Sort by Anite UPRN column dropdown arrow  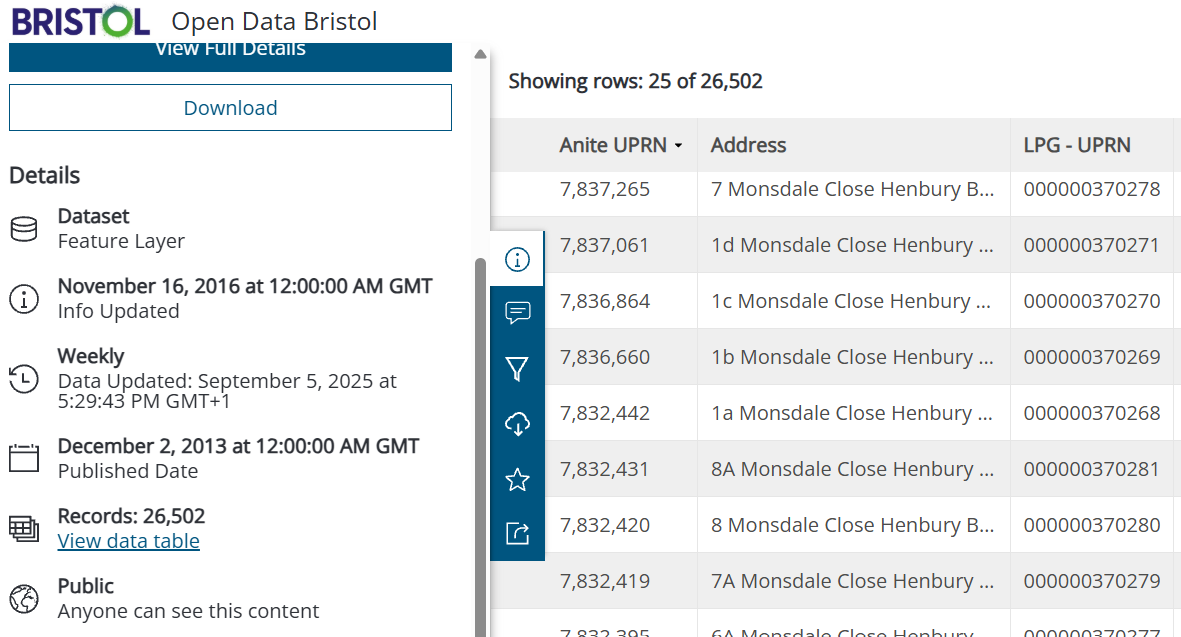(x=679, y=146)
